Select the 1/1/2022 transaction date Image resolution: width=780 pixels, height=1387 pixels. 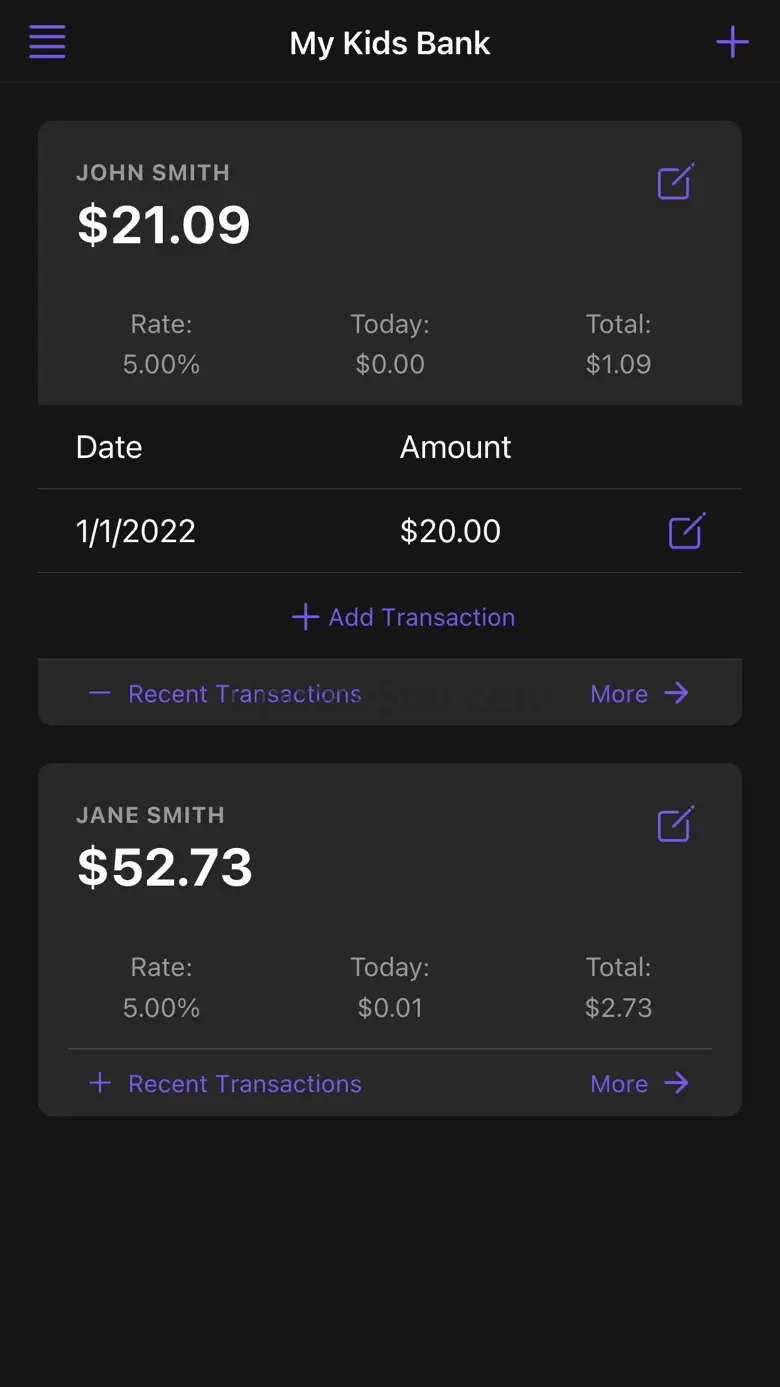(136, 531)
